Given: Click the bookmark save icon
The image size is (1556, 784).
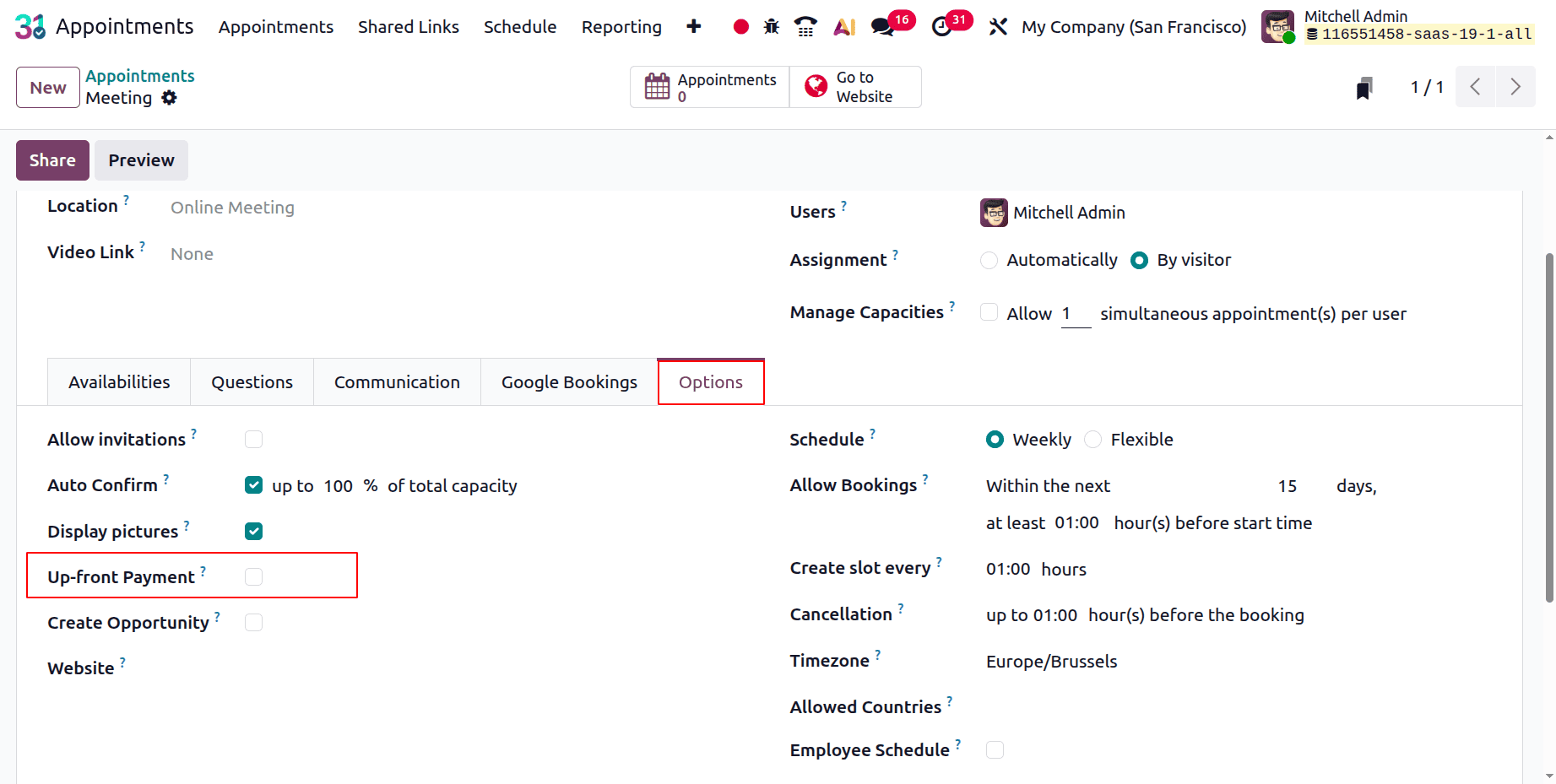Looking at the screenshot, I should pyautogui.click(x=1364, y=88).
